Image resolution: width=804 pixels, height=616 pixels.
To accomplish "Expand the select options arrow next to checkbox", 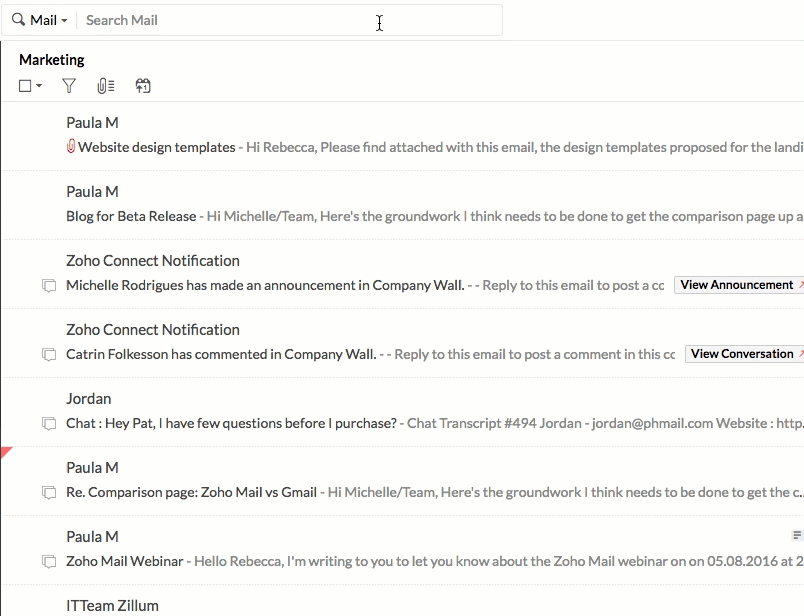I will coord(39,86).
